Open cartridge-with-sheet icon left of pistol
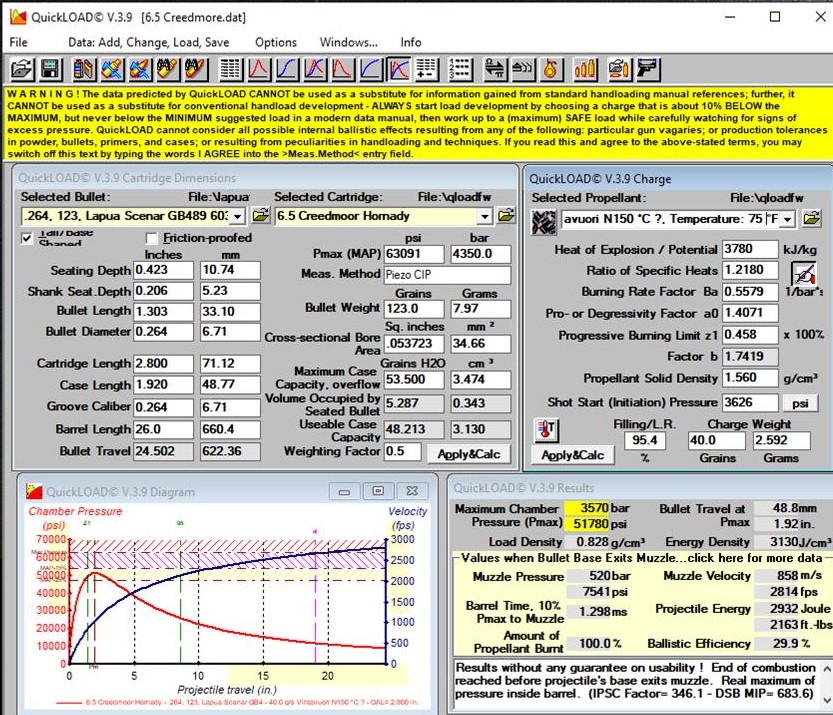The height and width of the screenshot is (715, 833). click(619, 70)
